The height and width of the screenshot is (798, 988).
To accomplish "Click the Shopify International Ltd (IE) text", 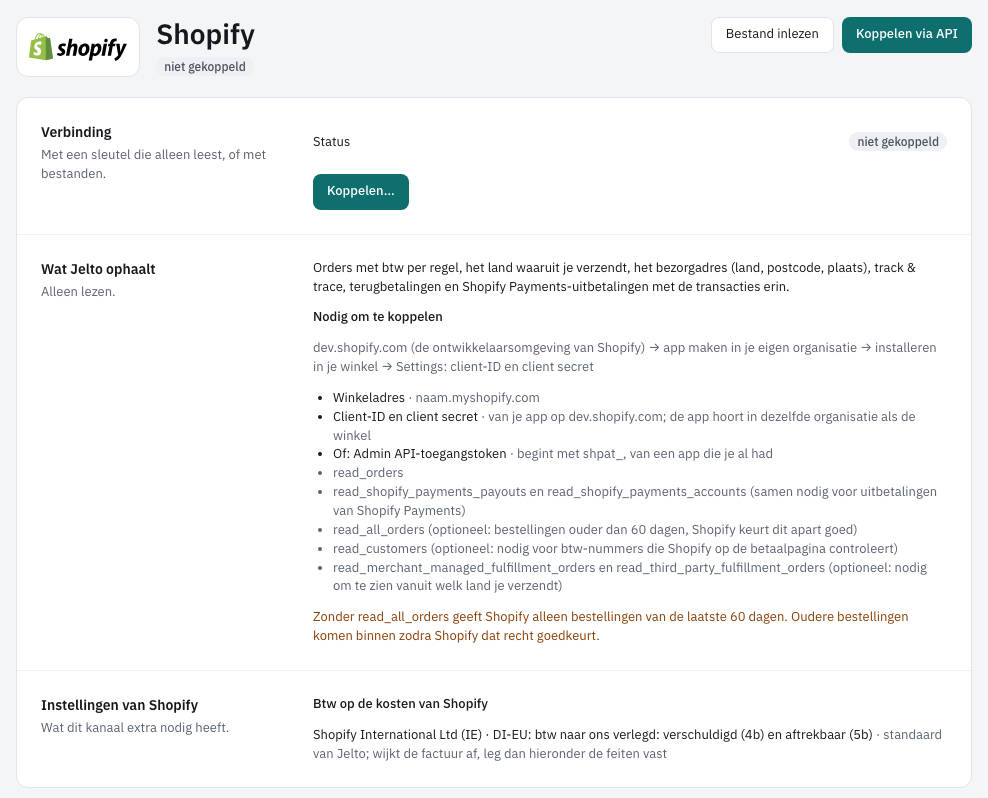I will click(x=397, y=735).
